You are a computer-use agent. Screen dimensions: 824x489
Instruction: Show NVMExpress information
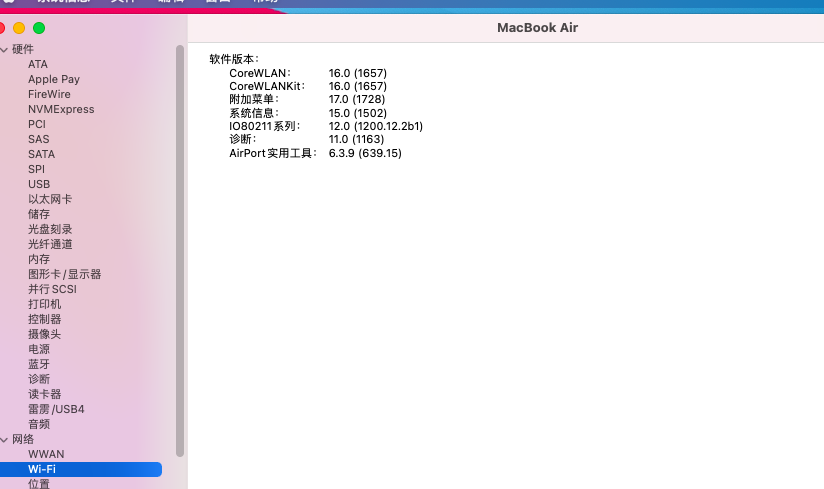click(61, 109)
